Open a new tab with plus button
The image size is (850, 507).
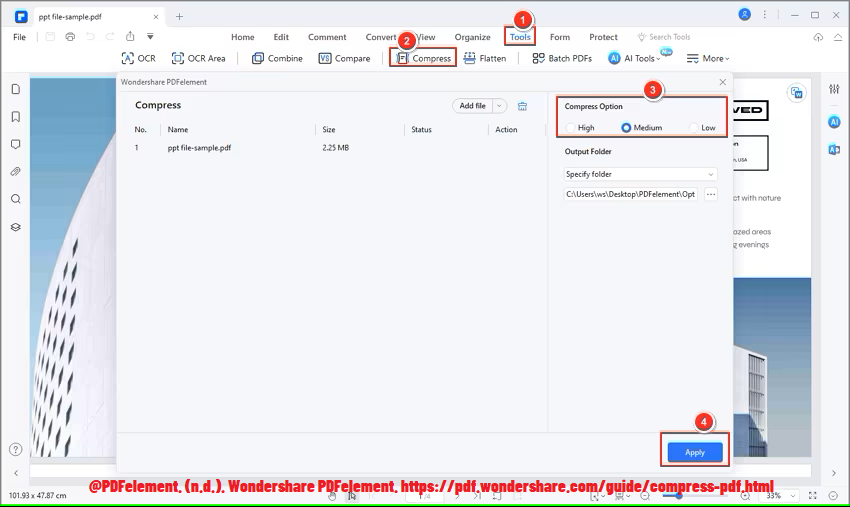coord(179,17)
